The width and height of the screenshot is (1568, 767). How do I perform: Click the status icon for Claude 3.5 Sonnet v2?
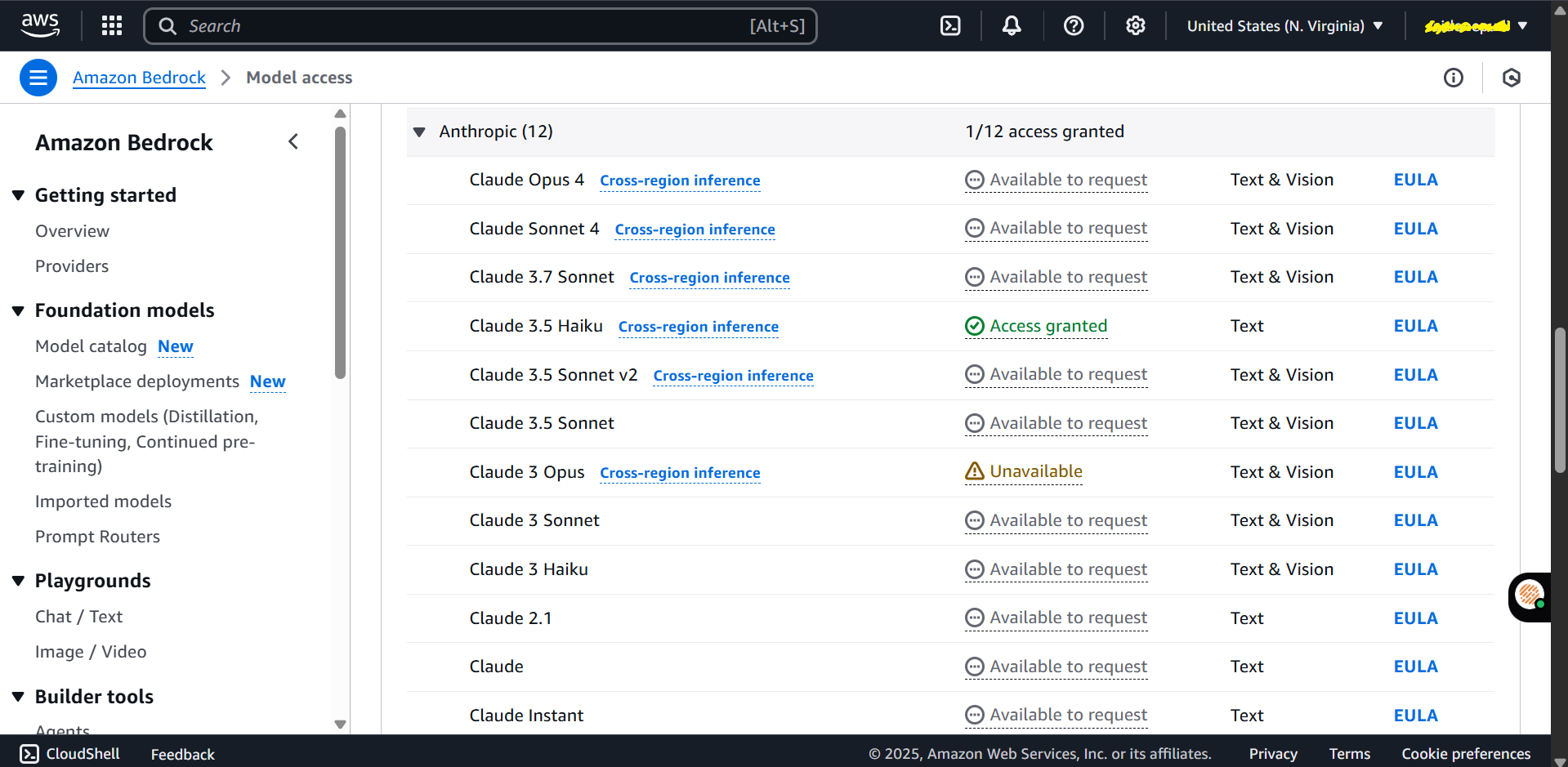(x=975, y=374)
